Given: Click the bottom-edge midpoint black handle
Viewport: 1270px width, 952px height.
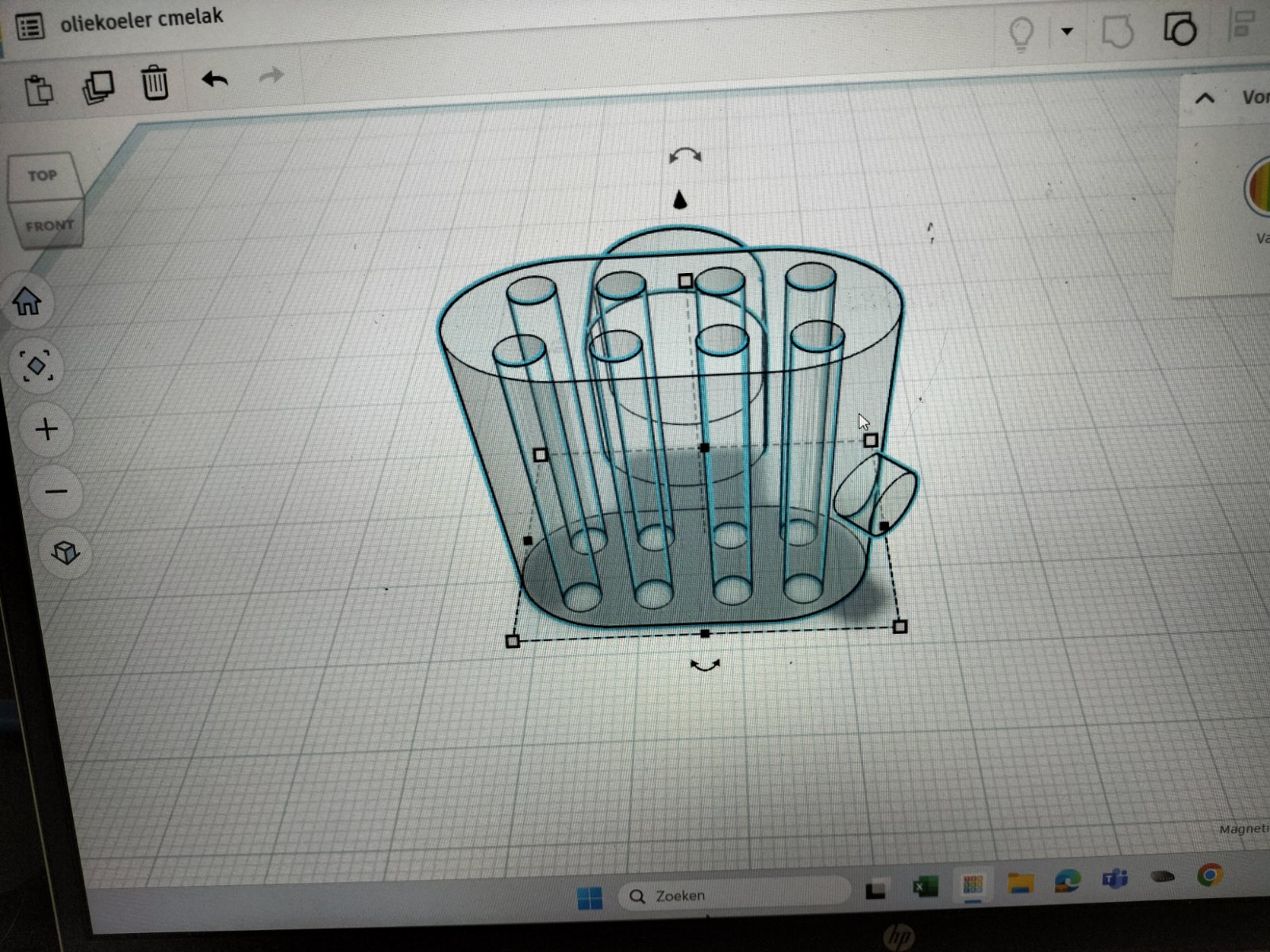Looking at the screenshot, I should point(706,634).
